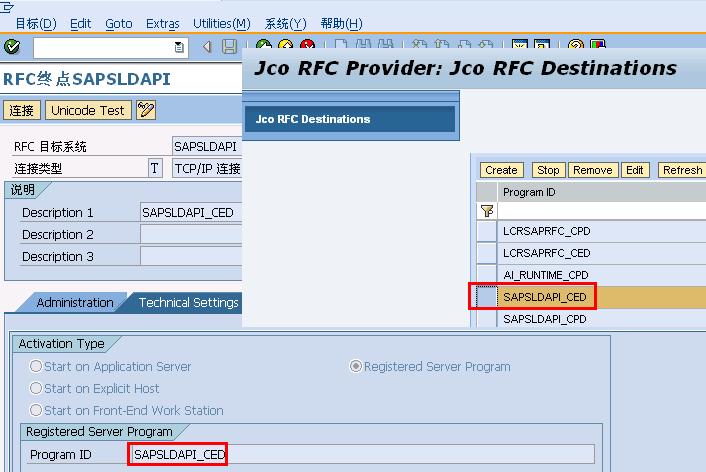Click the 连接 connection test button

(x=22, y=110)
